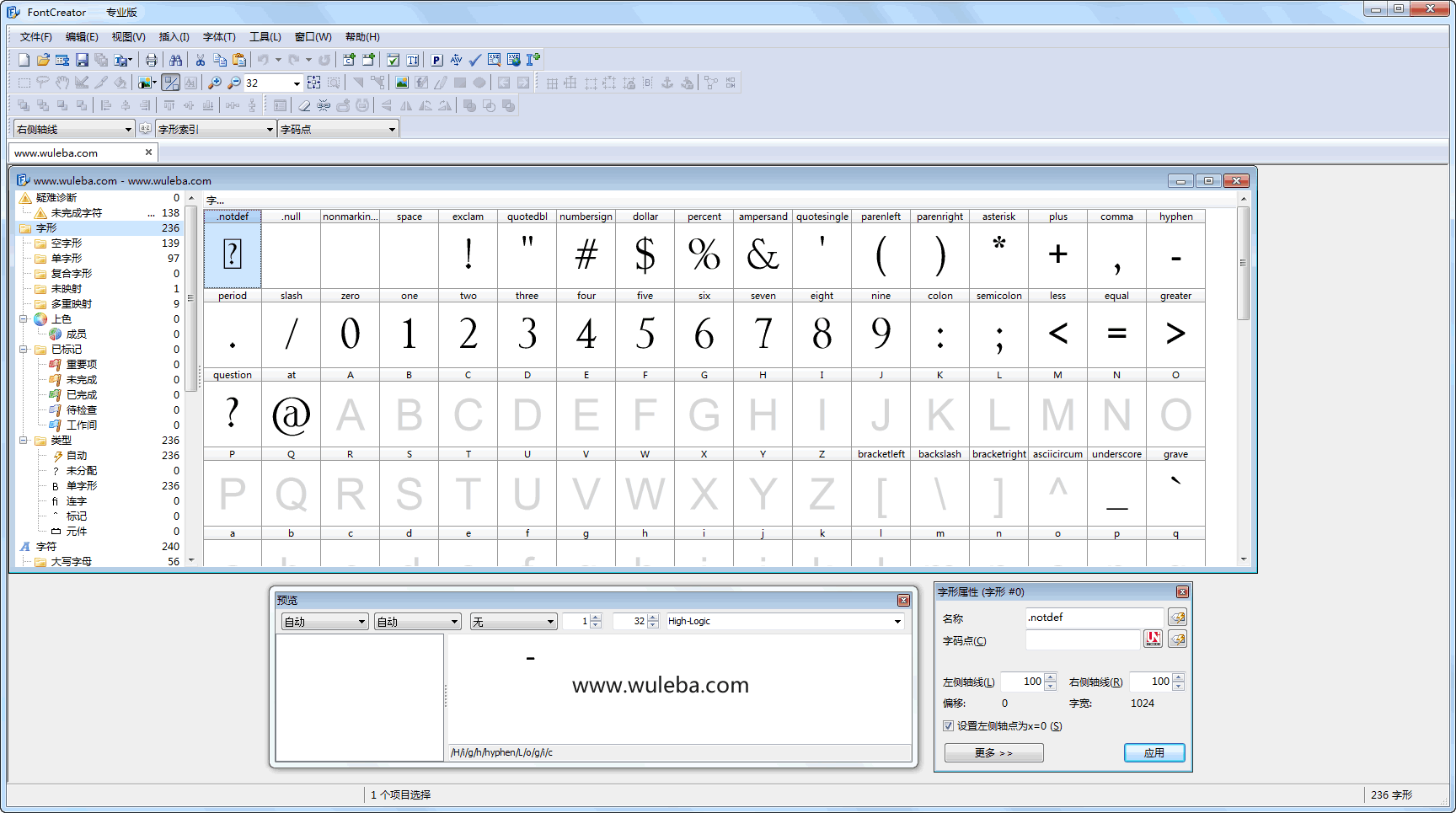Click icon next to glyph name field
Viewport: 1456px width, 813px height.
tap(1177, 618)
